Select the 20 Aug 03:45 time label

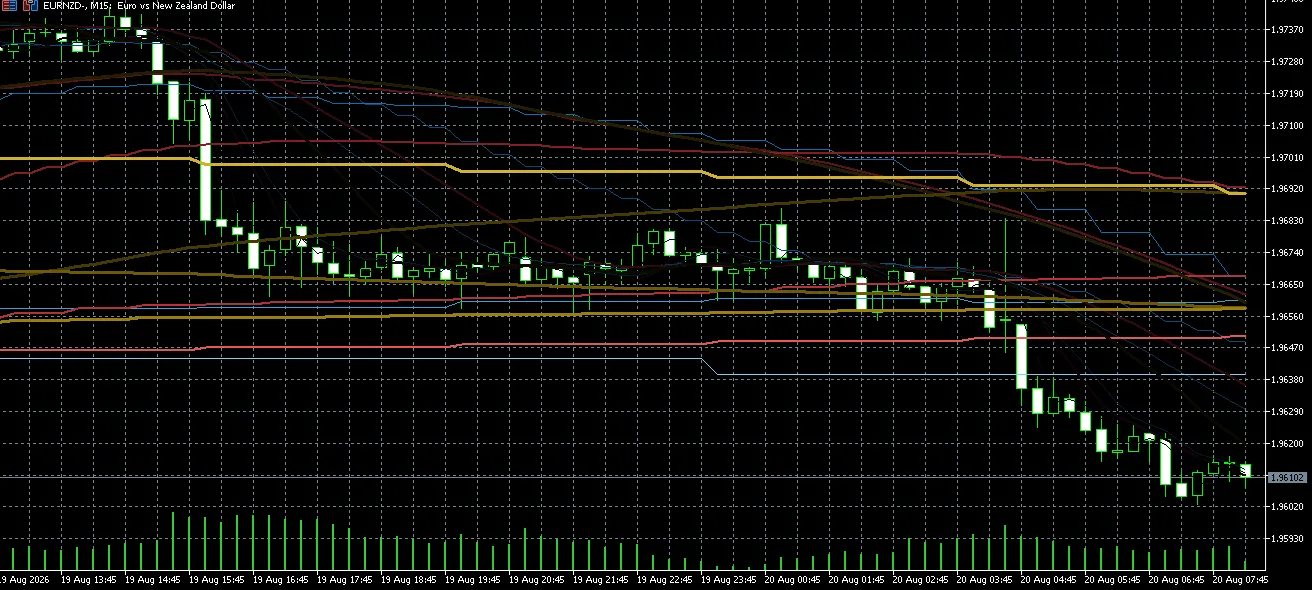click(985, 579)
